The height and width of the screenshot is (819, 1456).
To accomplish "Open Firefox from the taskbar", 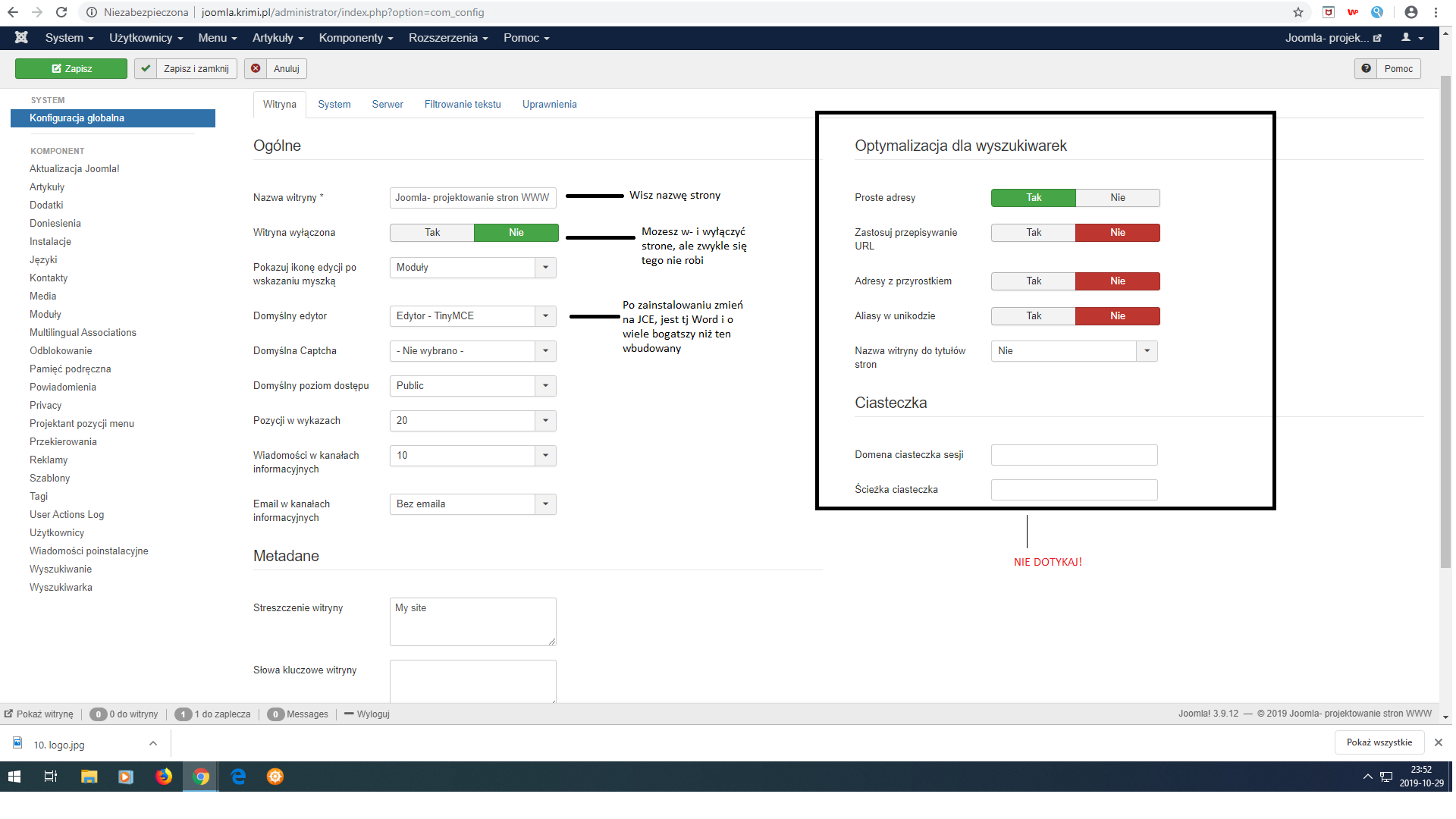I will [x=164, y=777].
